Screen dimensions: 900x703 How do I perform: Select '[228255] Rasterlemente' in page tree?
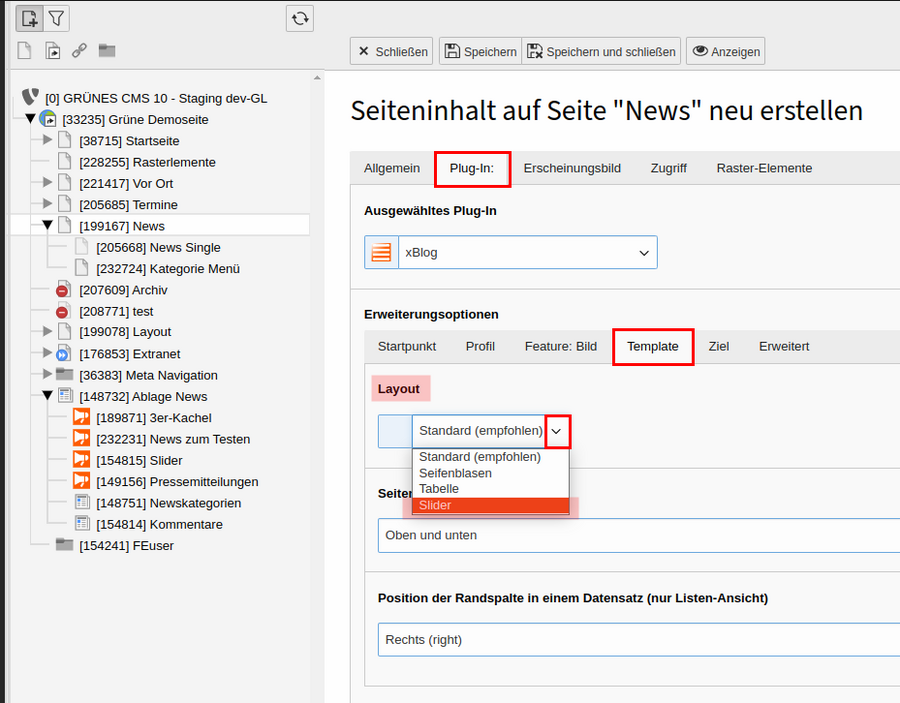[148, 162]
